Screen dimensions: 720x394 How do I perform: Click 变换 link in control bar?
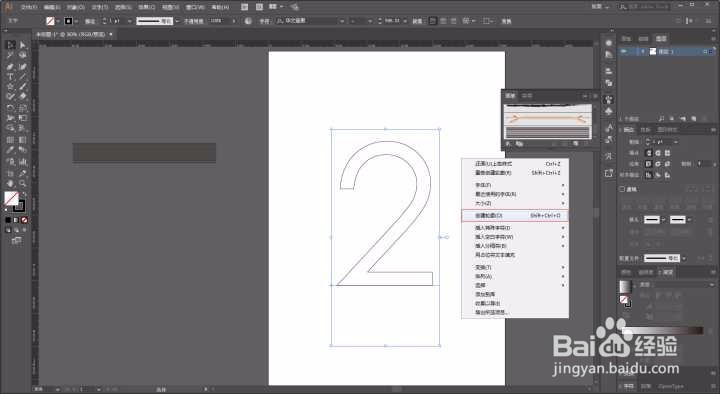[x=506, y=21]
